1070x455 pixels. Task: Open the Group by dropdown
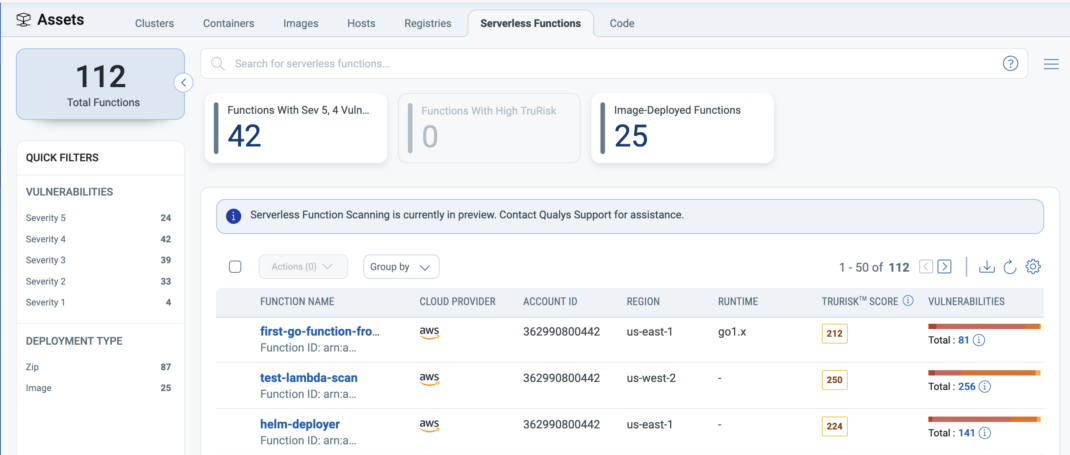[401, 267]
